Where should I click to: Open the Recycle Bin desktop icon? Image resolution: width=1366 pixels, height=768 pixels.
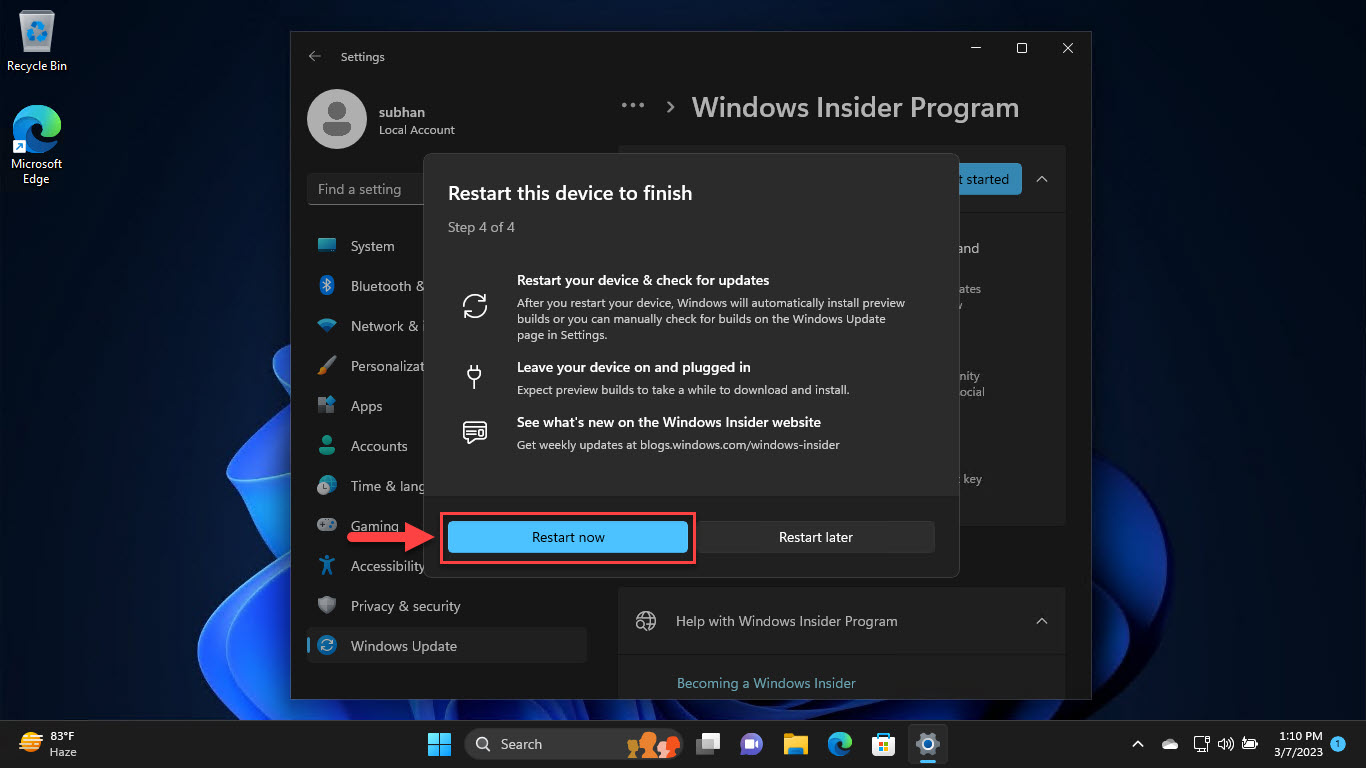point(37,42)
